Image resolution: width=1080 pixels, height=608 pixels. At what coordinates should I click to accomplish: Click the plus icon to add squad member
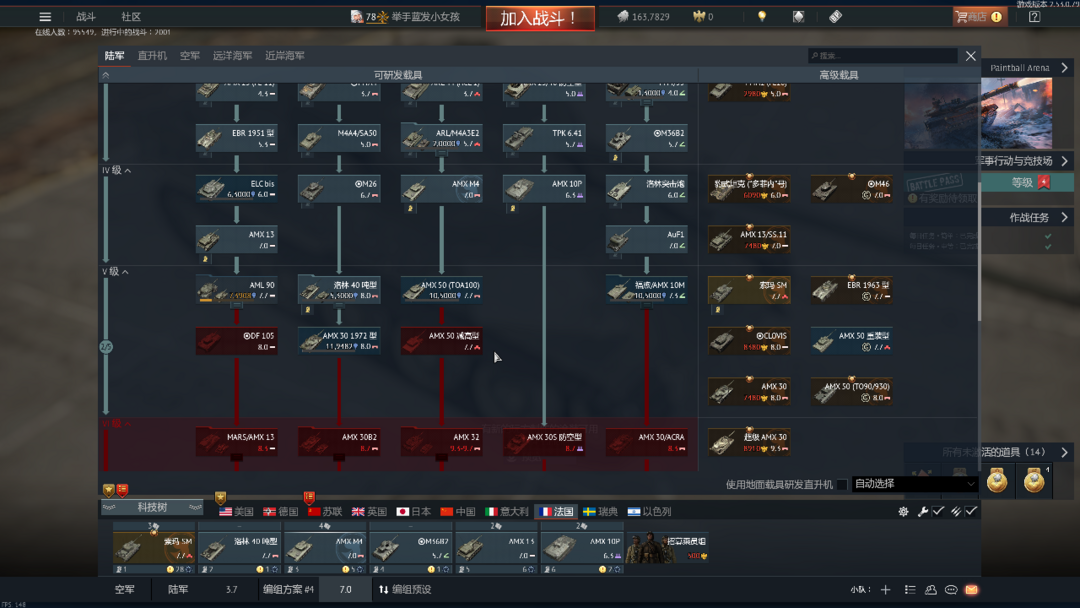click(x=885, y=590)
